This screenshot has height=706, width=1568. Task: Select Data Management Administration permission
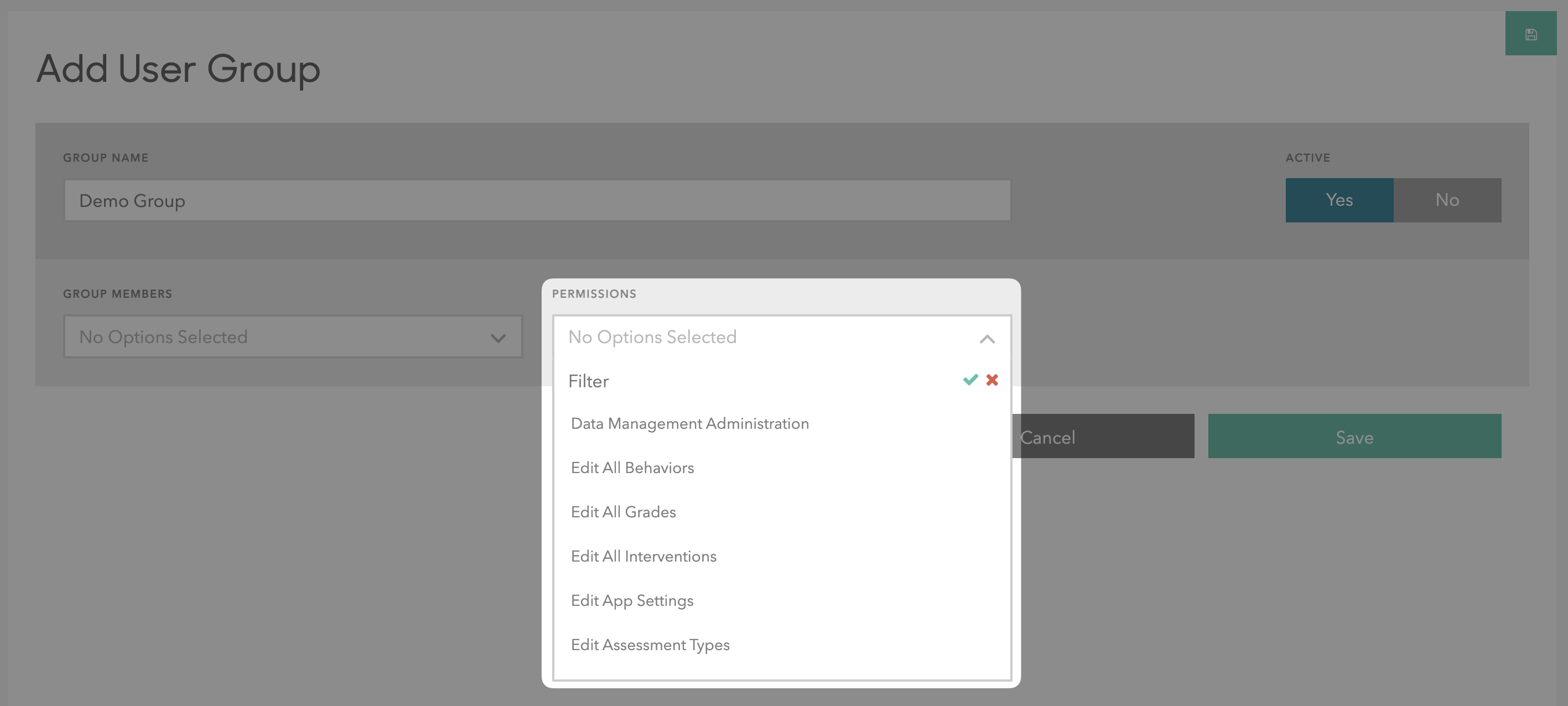689,423
